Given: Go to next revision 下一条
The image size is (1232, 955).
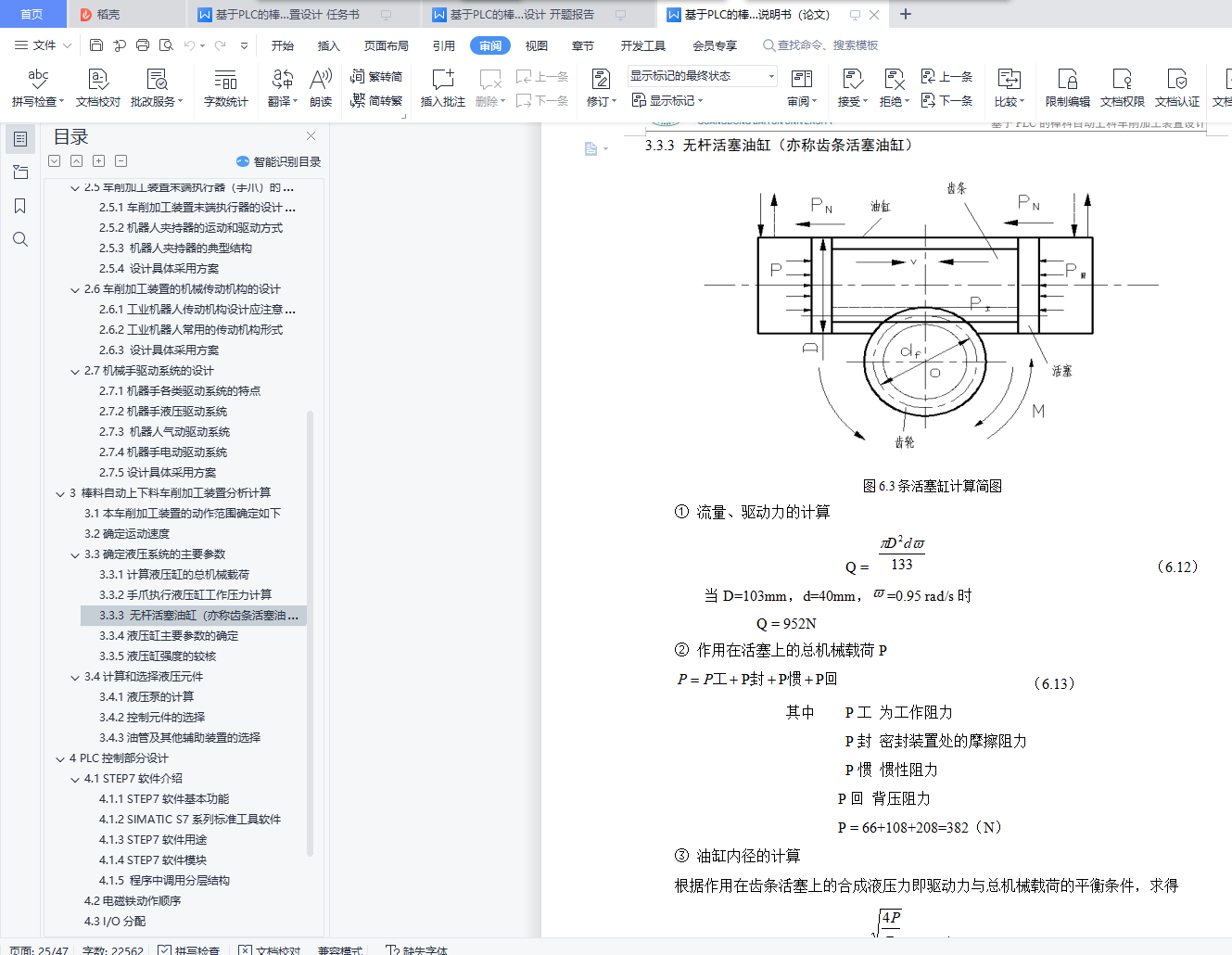Looking at the screenshot, I should pyautogui.click(x=946, y=100).
